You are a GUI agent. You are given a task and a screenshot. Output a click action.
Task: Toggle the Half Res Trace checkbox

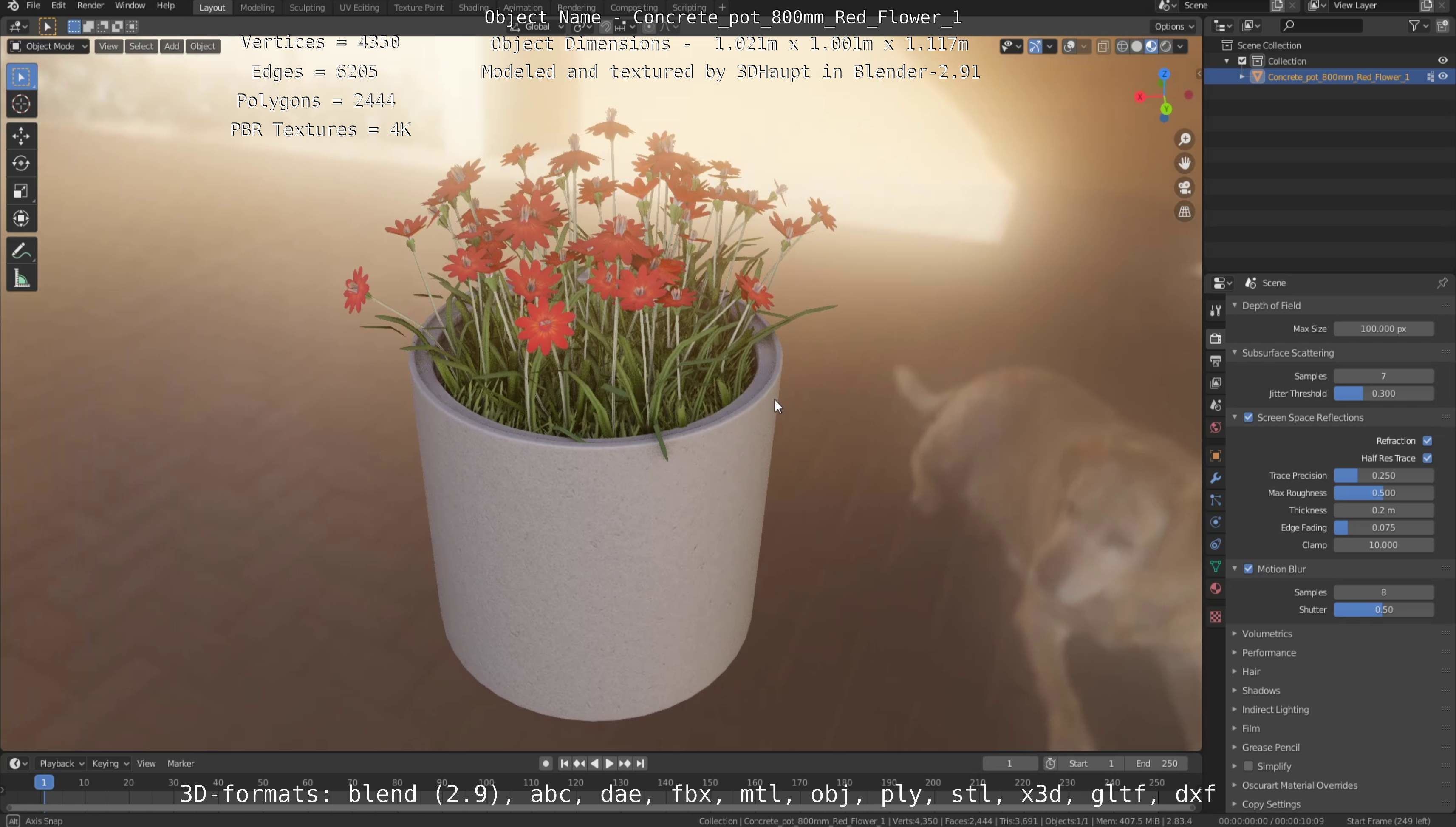pyautogui.click(x=1427, y=459)
